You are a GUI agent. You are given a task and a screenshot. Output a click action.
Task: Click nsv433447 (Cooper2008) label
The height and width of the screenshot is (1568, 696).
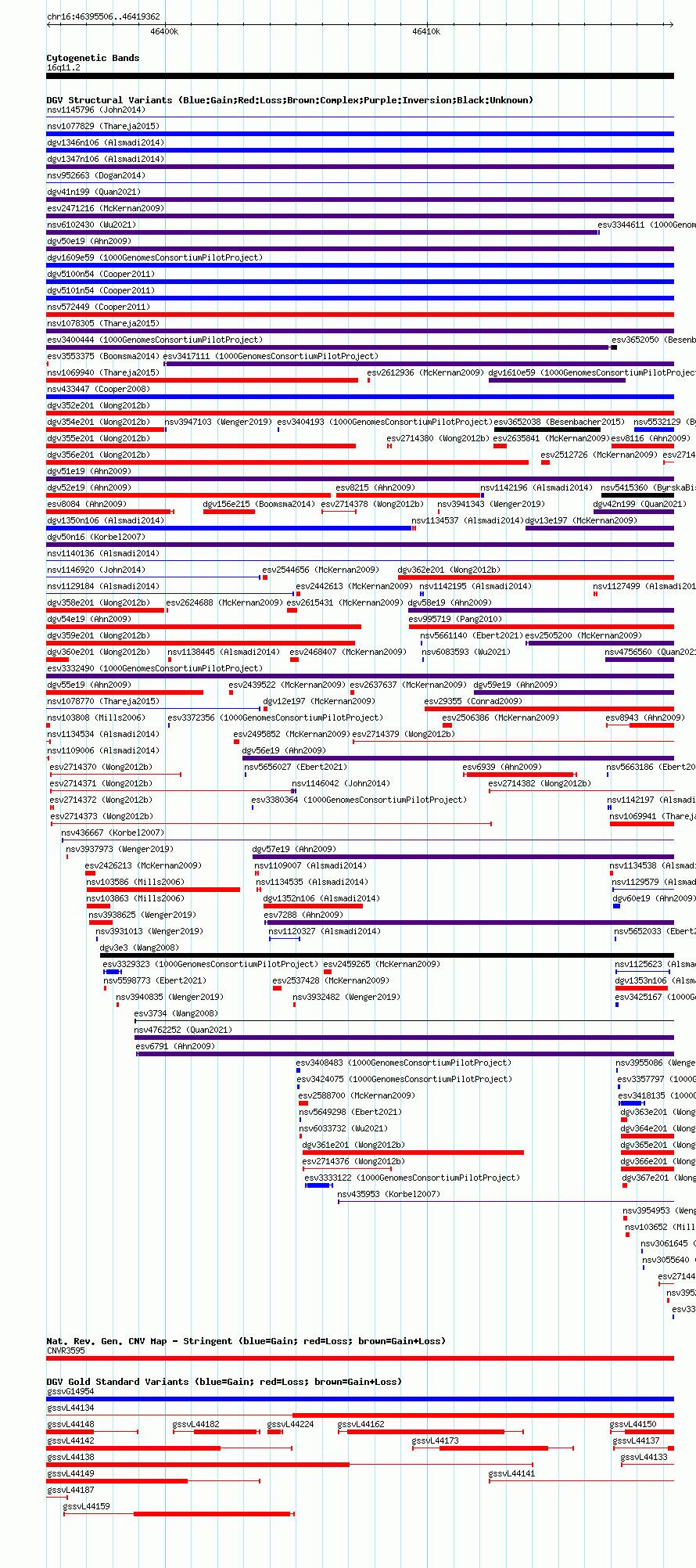point(99,389)
